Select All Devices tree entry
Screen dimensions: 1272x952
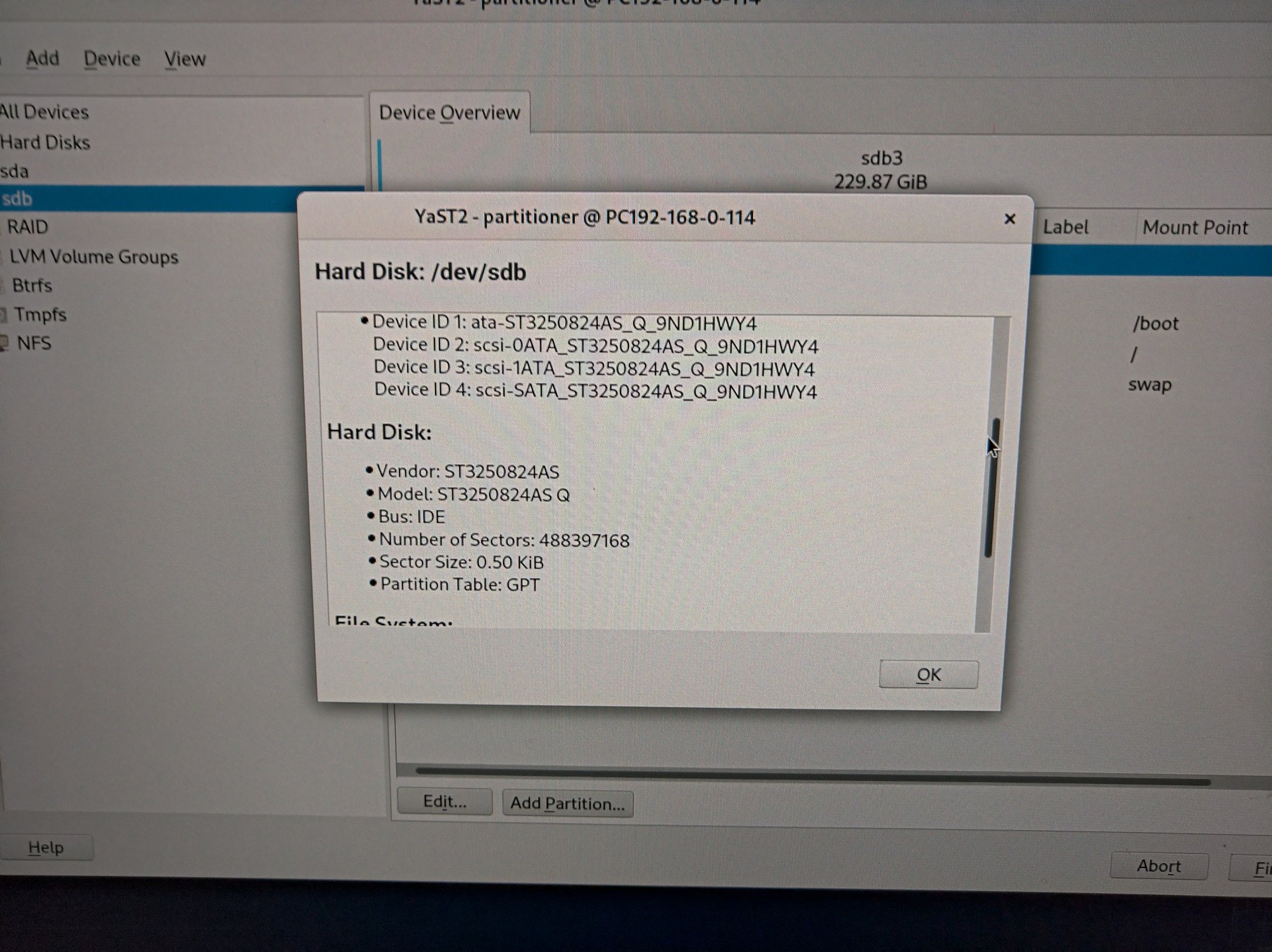45,112
